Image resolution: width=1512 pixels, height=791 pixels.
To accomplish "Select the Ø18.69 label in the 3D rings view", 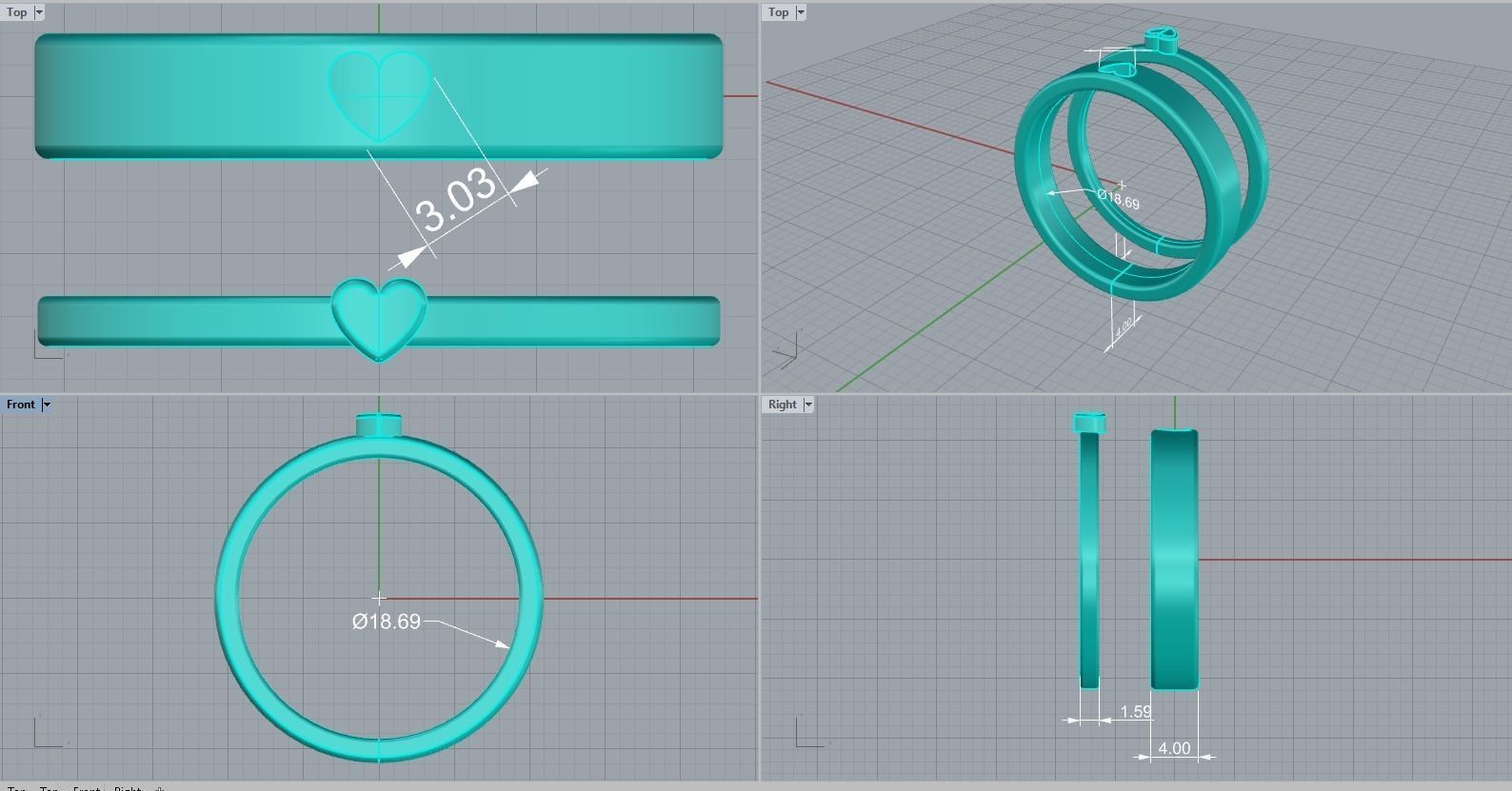I will point(1118,199).
